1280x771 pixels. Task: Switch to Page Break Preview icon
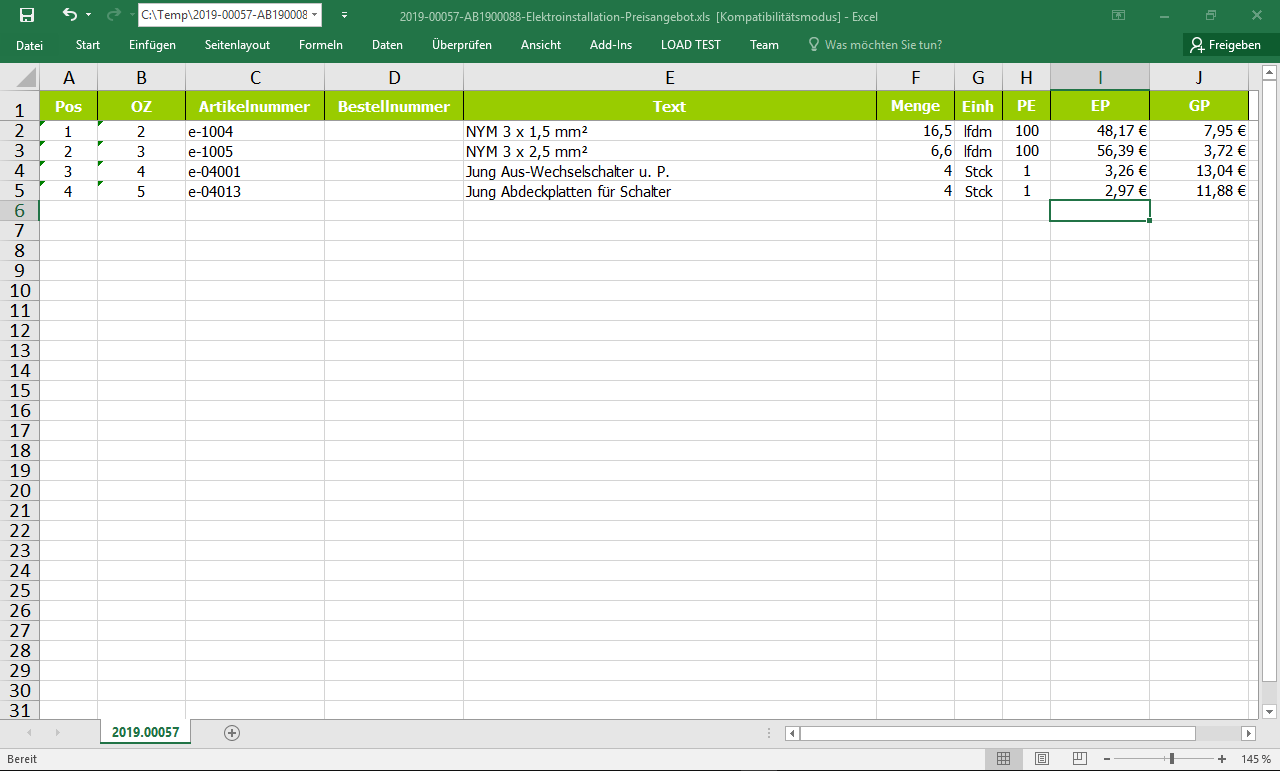click(x=1078, y=759)
